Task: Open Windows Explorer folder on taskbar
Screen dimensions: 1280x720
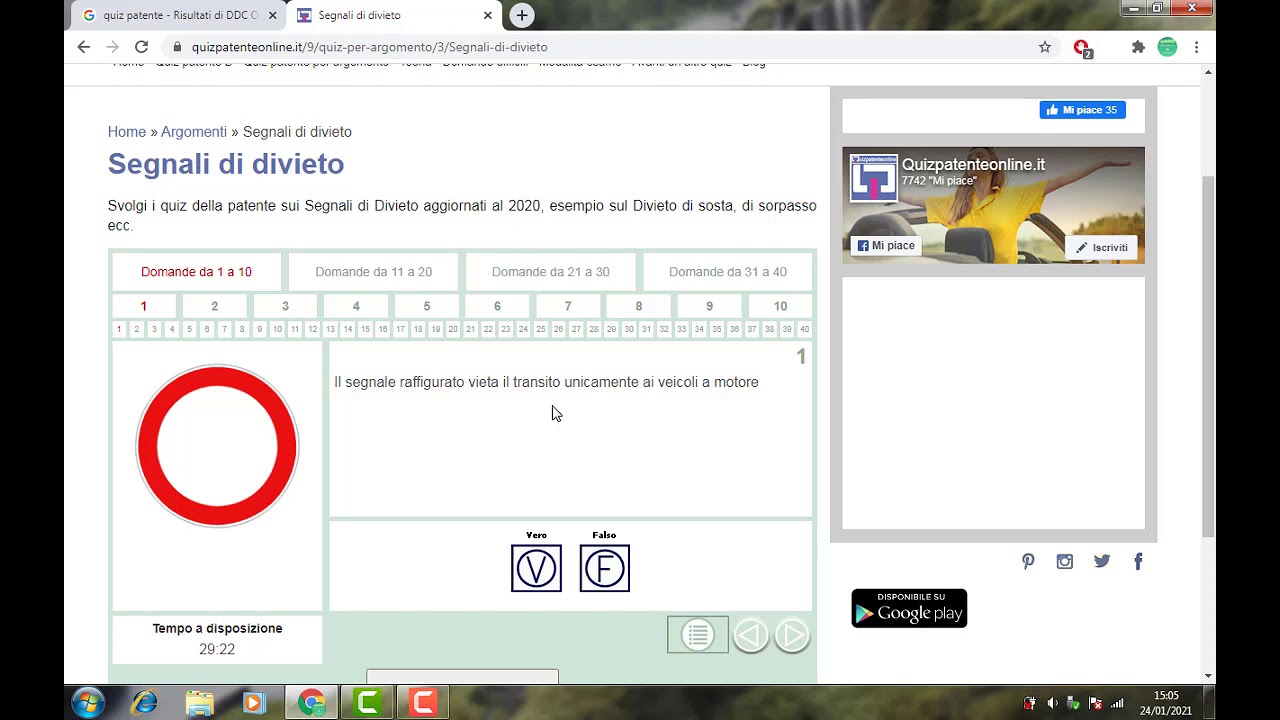Action: tap(200, 703)
